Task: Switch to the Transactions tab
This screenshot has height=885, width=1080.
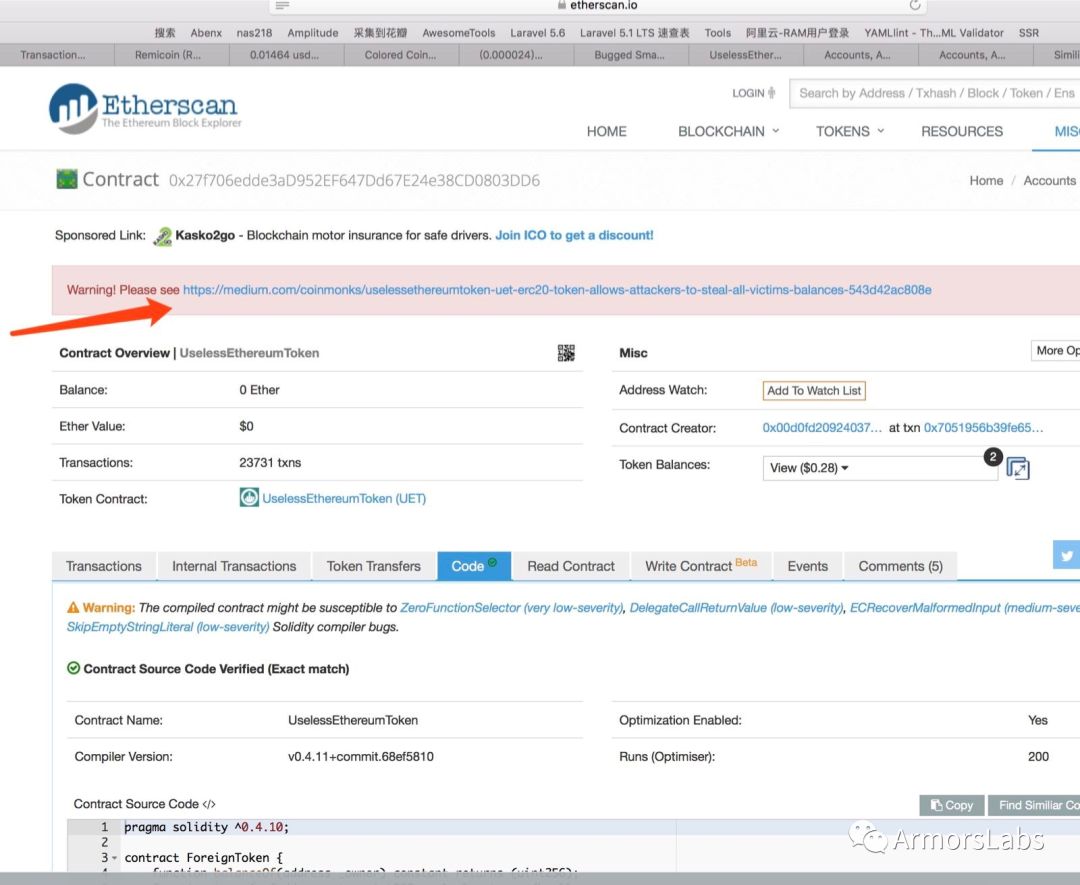Action: coord(104,566)
